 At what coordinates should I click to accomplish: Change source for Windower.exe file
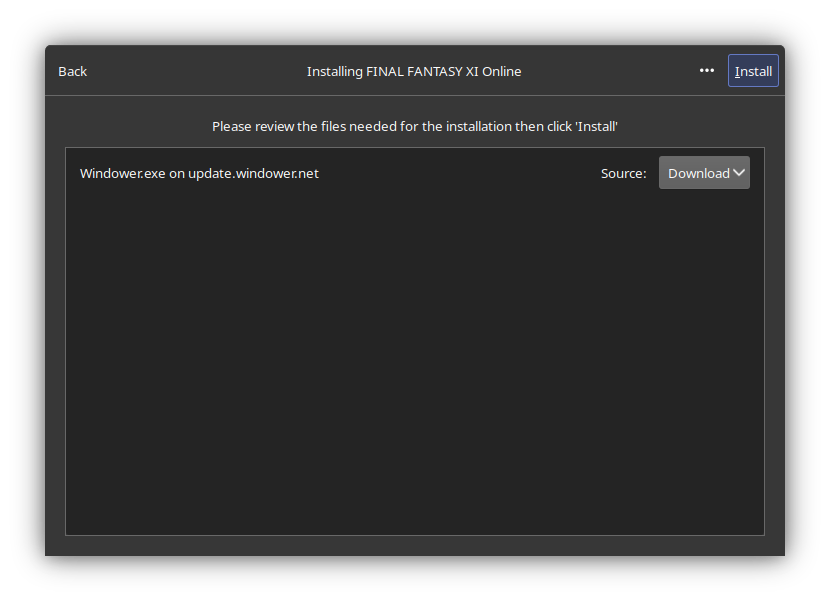(x=704, y=173)
